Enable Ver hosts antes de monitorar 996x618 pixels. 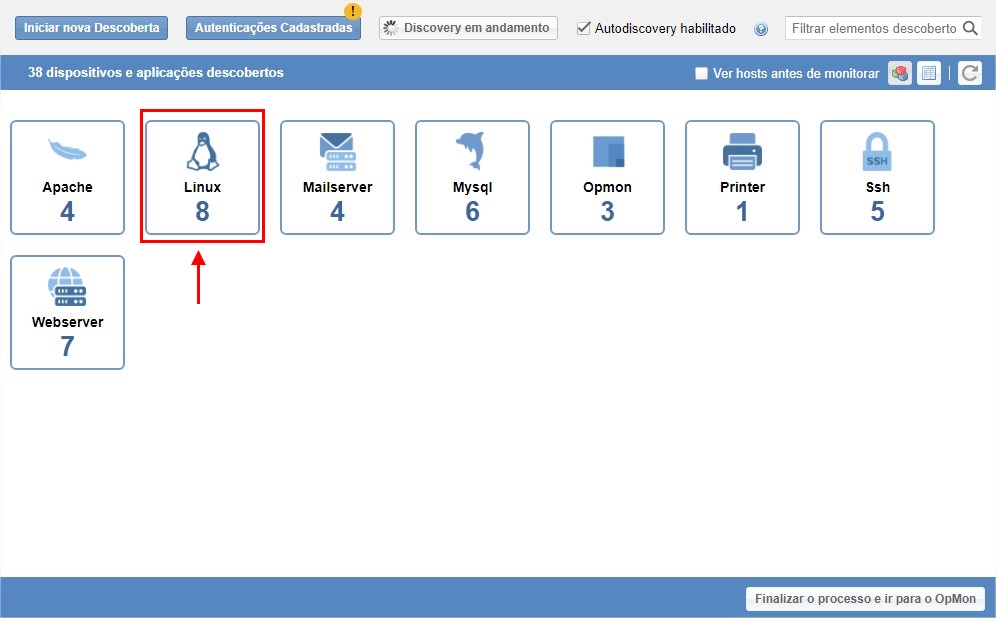pos(701,73)
